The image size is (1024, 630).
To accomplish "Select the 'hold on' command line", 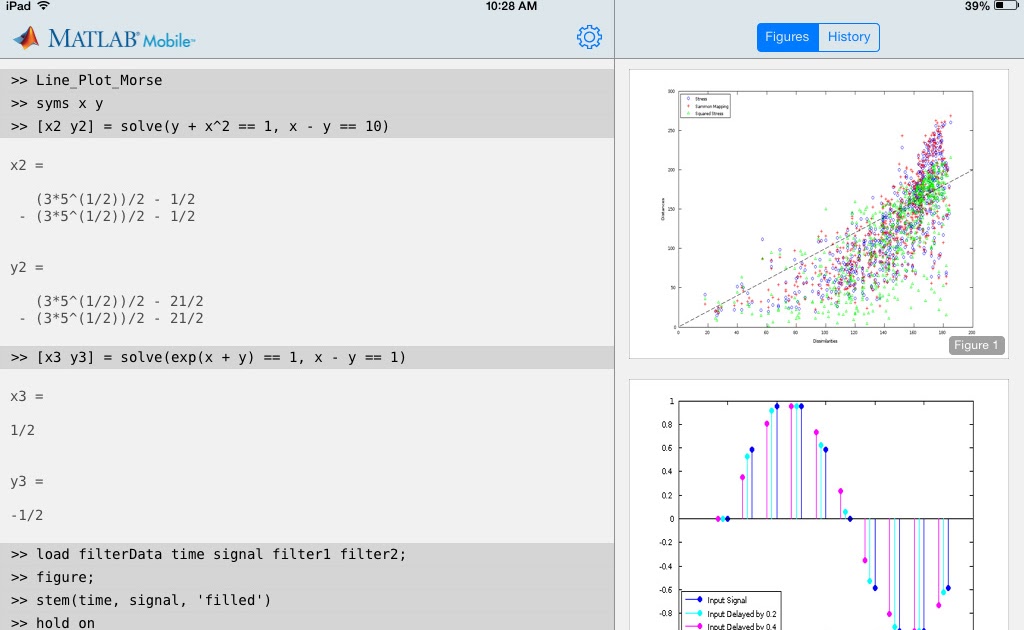I will [x=307, y=622].
